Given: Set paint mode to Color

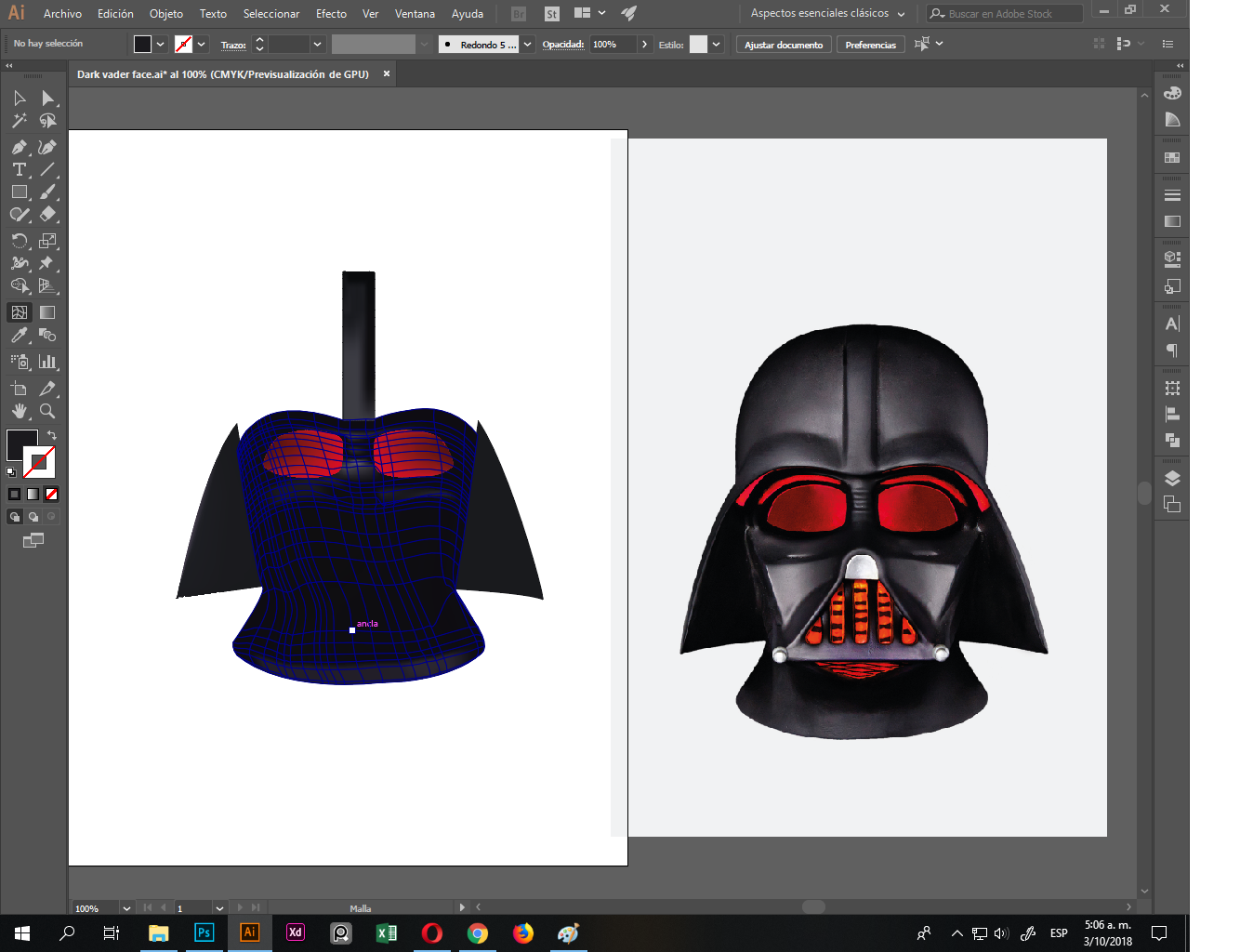Looking at the screenshot, I should click(14, 494).
